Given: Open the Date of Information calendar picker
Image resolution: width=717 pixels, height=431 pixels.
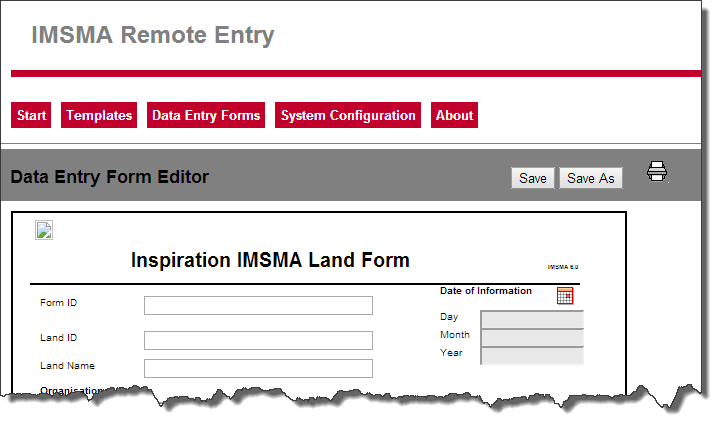Looking at the screenshot, I should click(565, 295).
